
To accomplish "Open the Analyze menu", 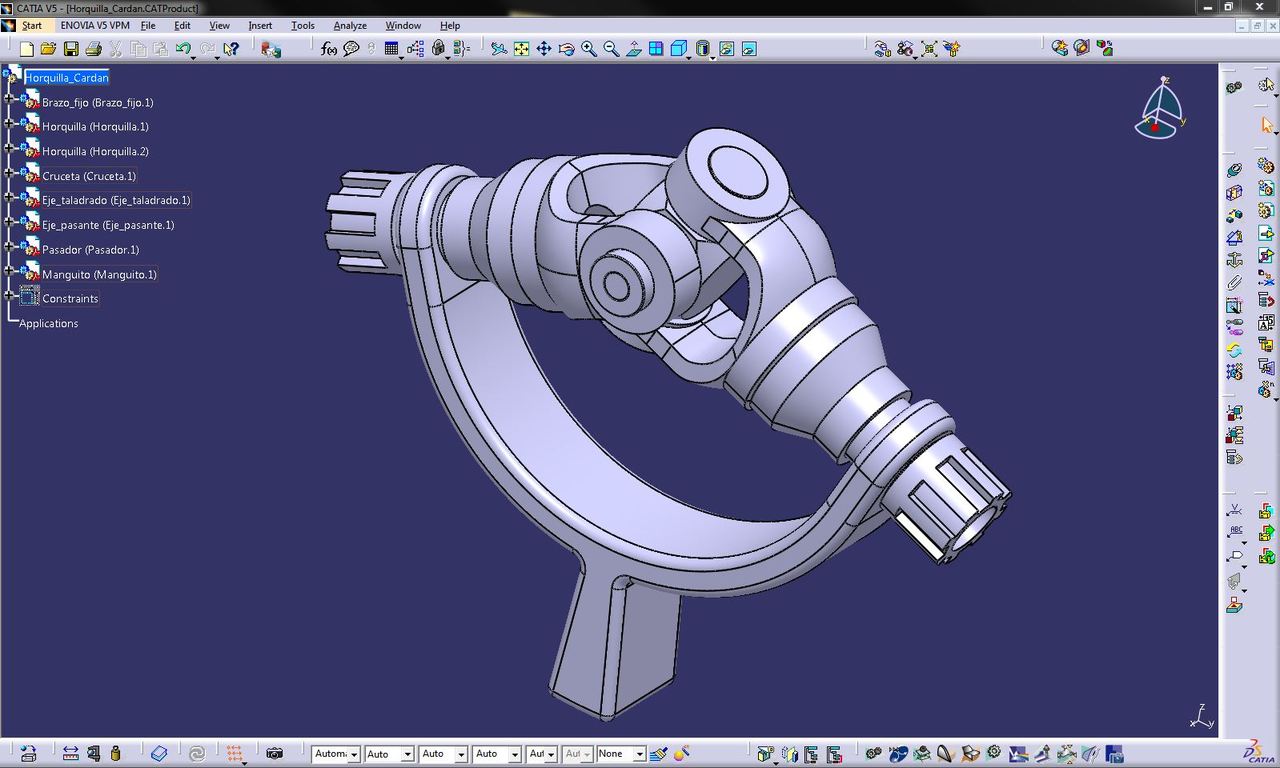I will pyautogui.click(x=350, y=25).
